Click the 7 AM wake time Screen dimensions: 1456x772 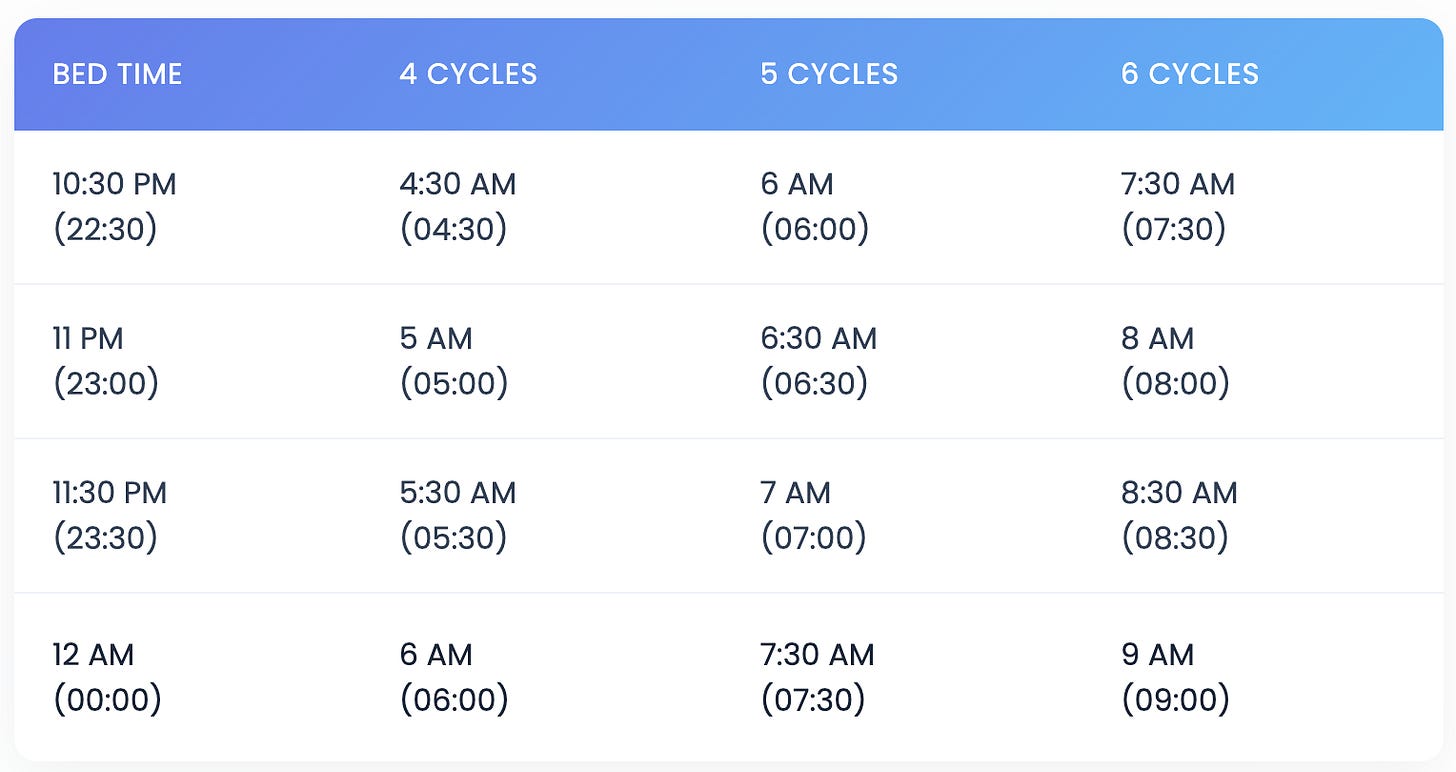(x=813, y=515)
